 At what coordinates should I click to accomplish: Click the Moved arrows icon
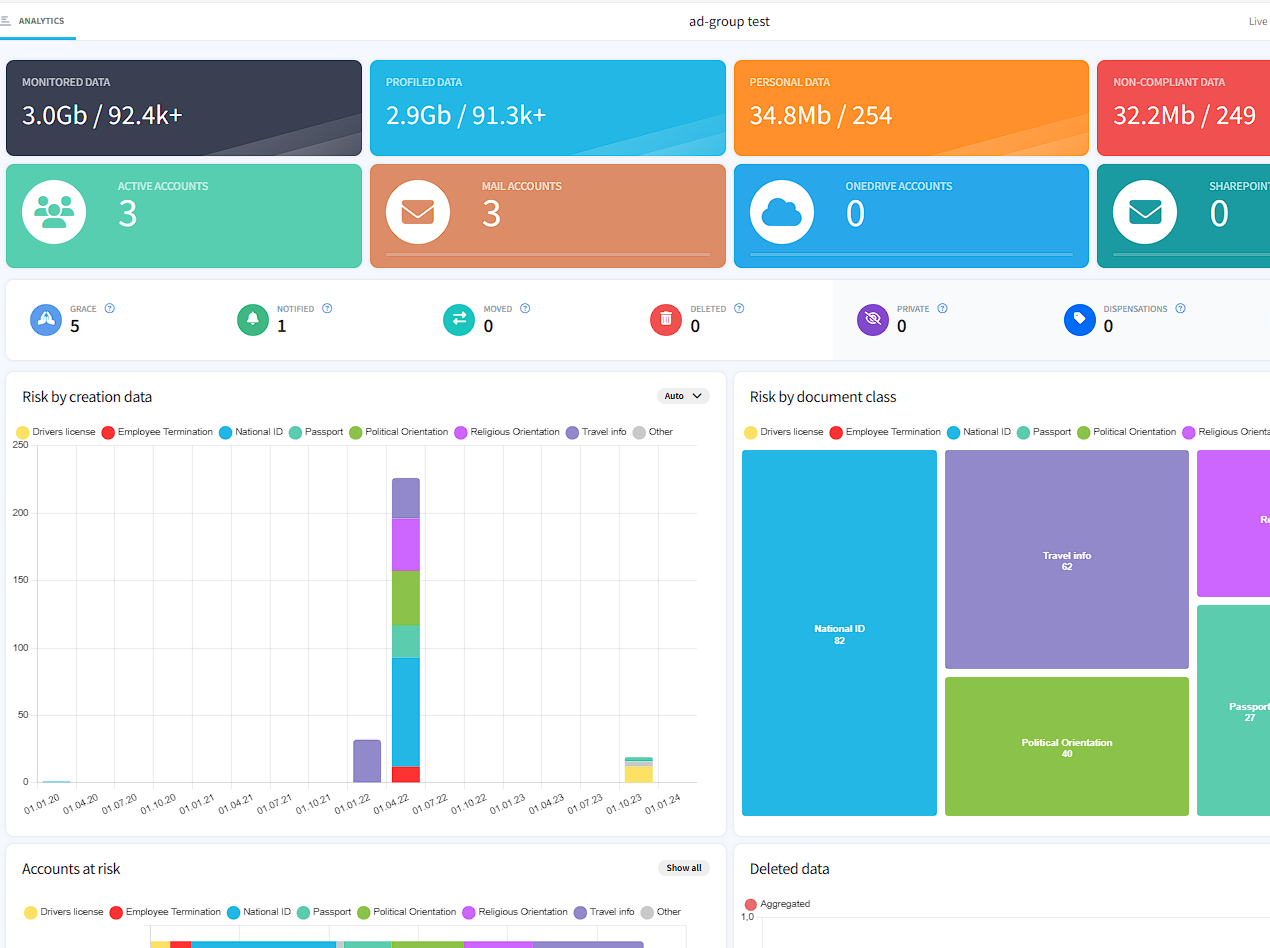(x=459, y=320)
